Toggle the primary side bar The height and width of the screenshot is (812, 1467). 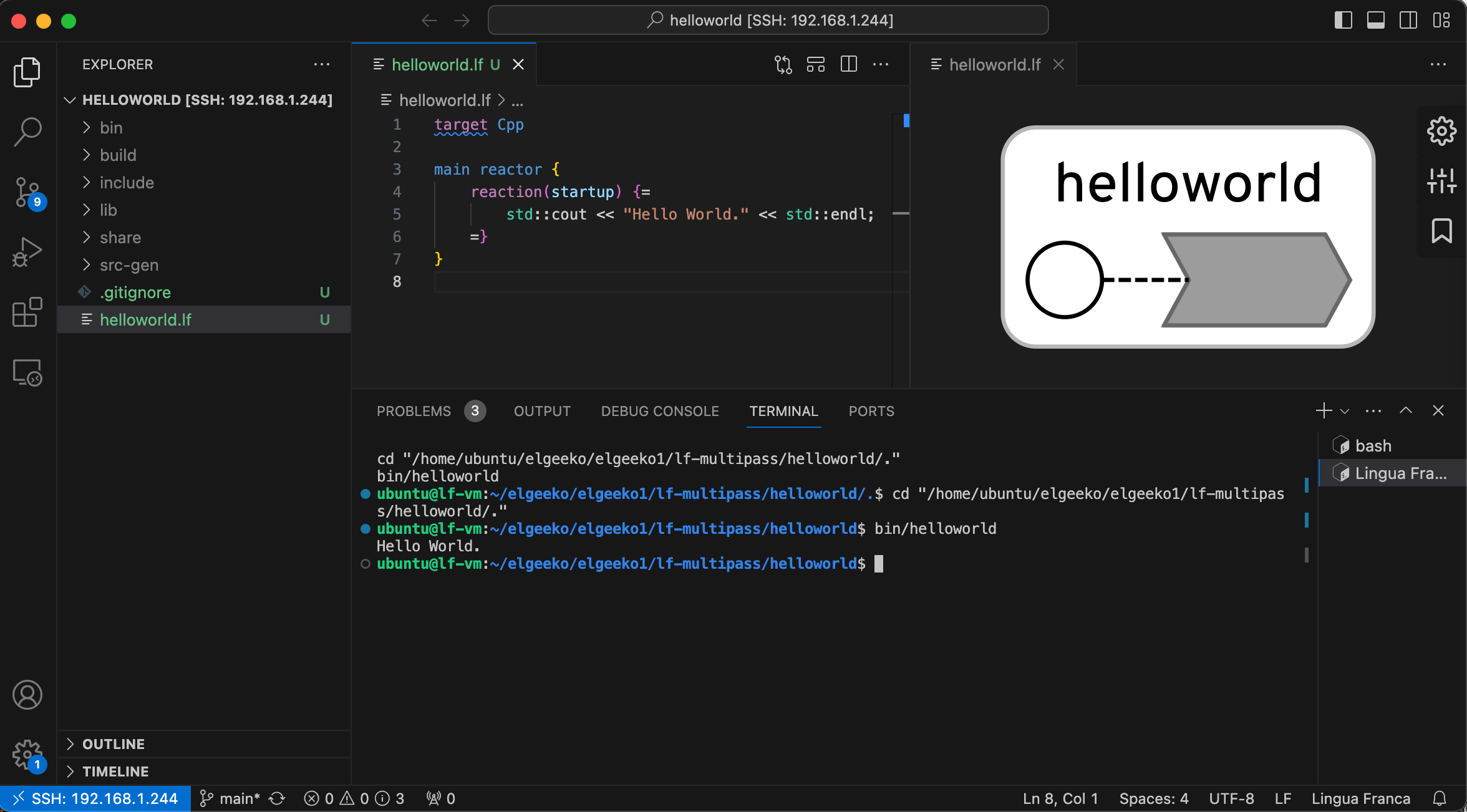pos(1343,21)
